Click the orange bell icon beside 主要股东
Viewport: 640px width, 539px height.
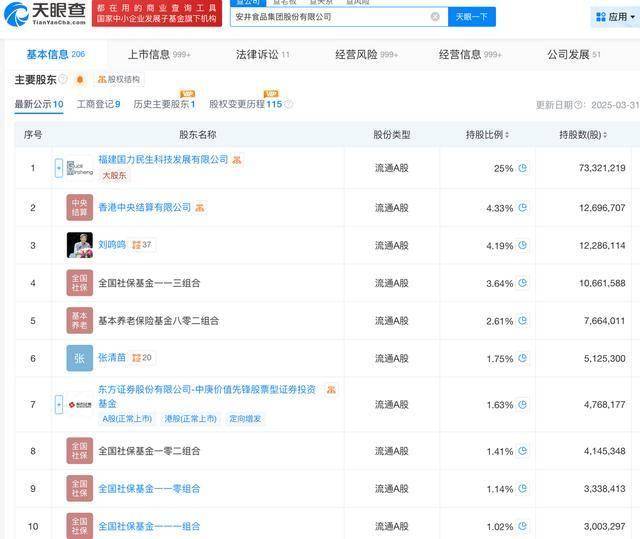tap(80, 79)
